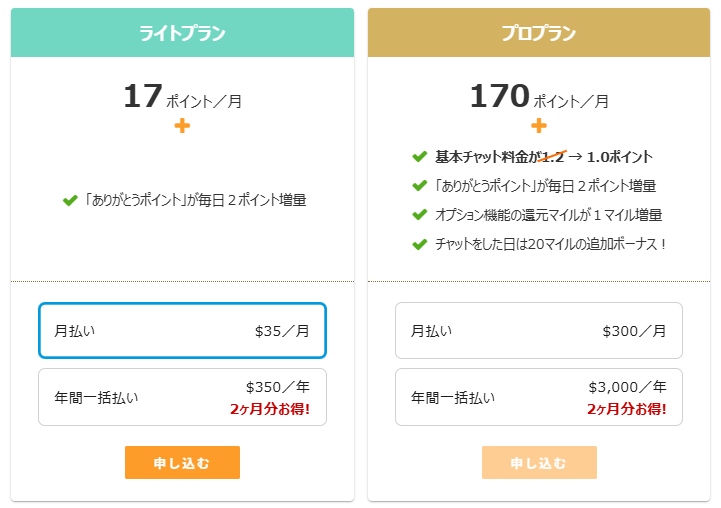Click the struck-through 1.2 price text
This screenshot has height=508, width=721.
tap(553, 156)
